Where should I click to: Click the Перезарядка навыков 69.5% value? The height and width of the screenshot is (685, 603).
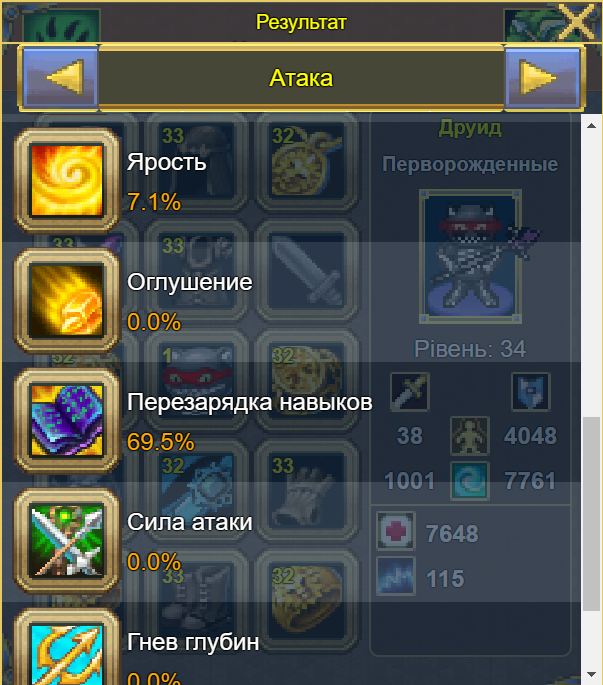[160, 442]
